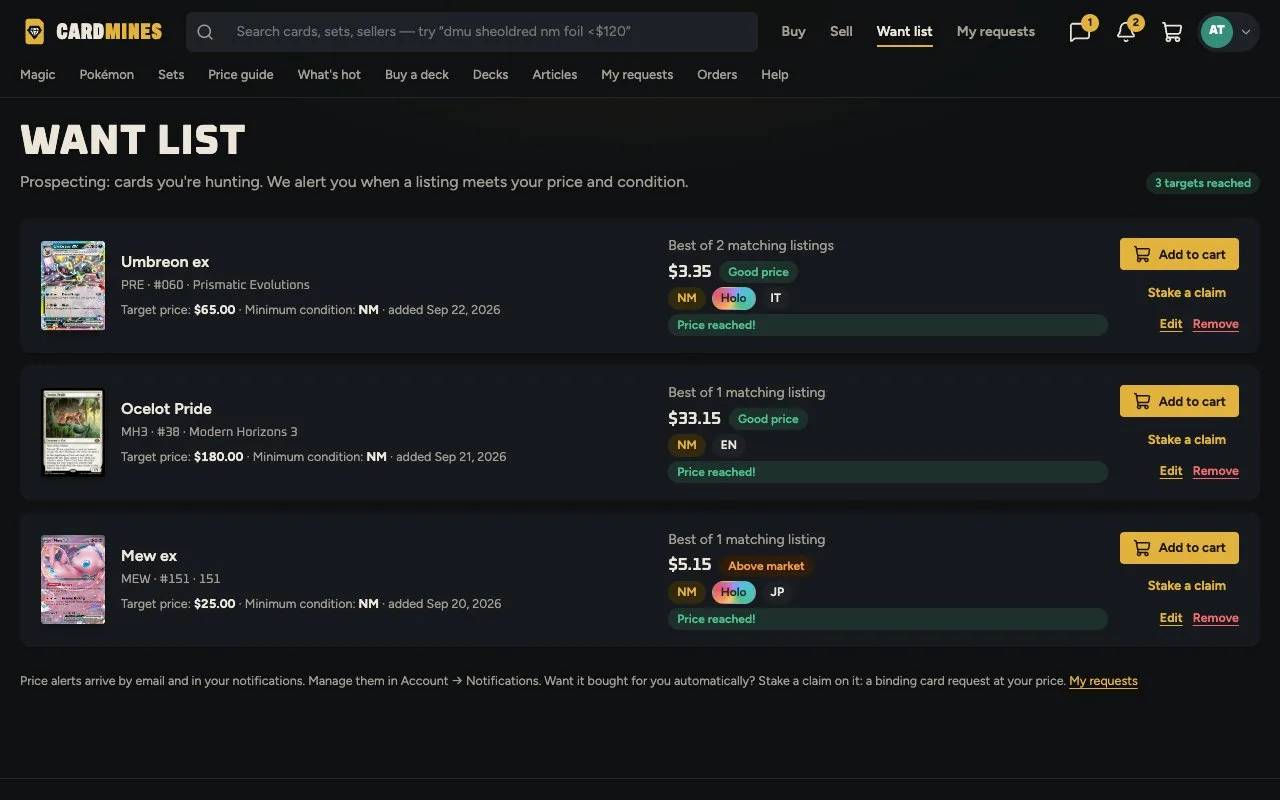This screenshot has height=800, width=1280.
Task: Stake a claim on Umbreon ex
Action: (1186, 293)
